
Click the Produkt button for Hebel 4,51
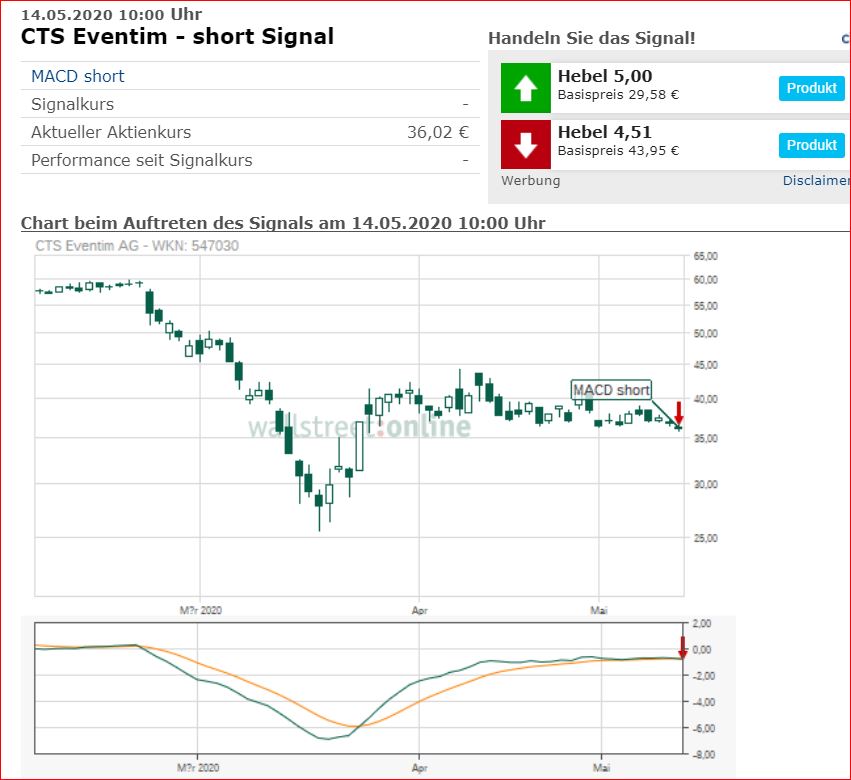811,144
